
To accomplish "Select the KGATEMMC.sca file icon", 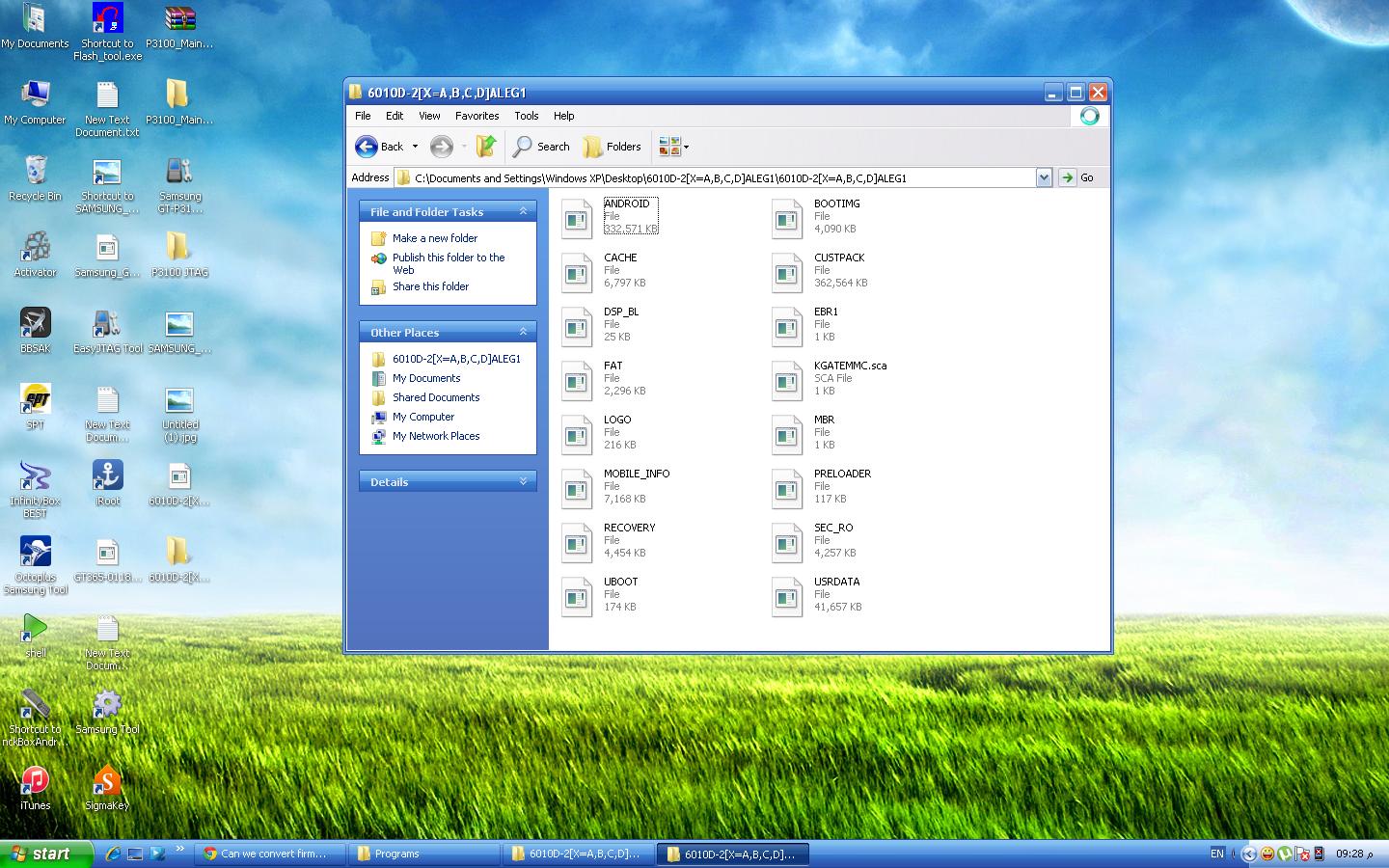I will click(787, 381).
